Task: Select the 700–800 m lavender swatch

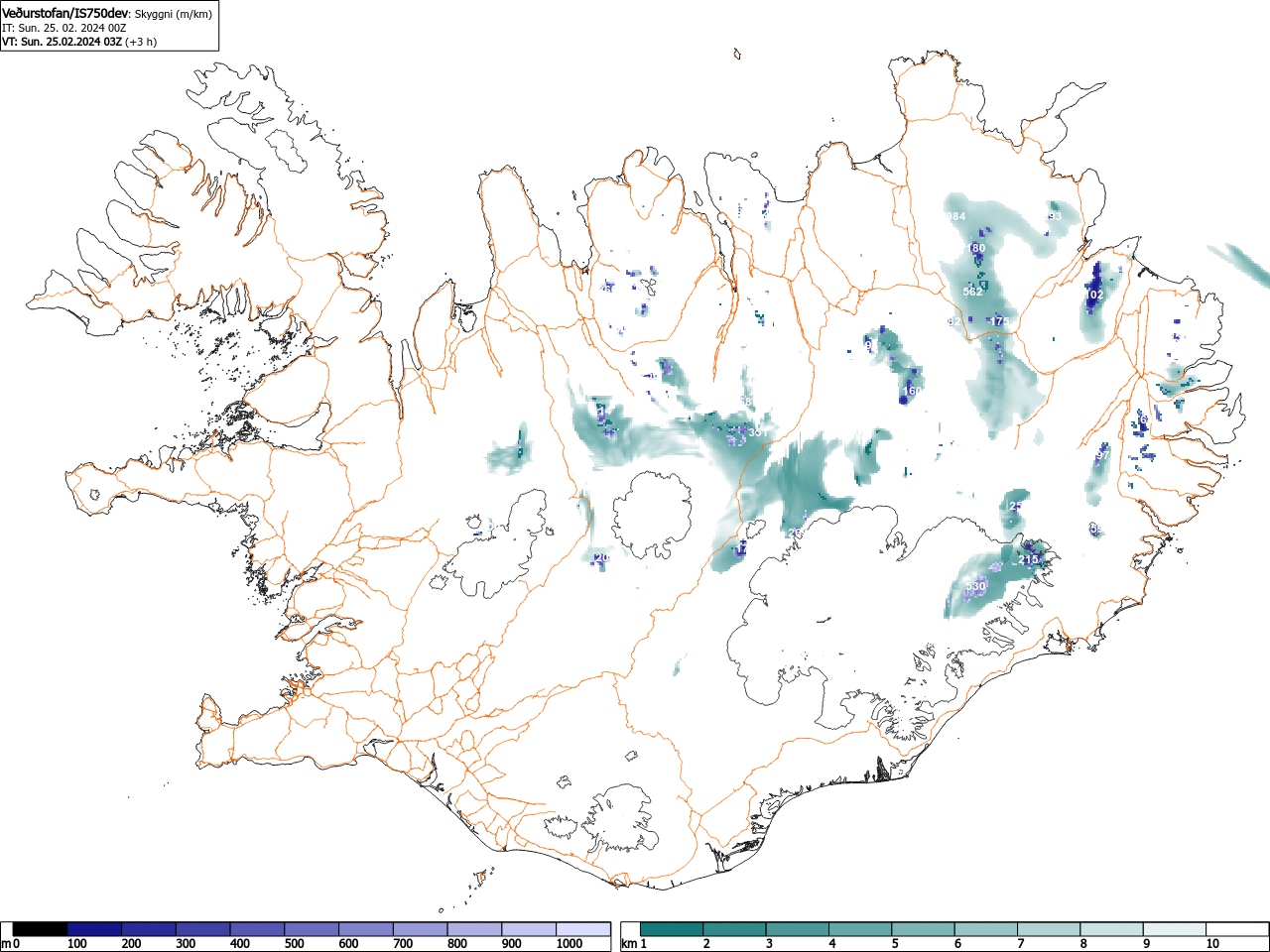Action: click(x=420, y=929)
